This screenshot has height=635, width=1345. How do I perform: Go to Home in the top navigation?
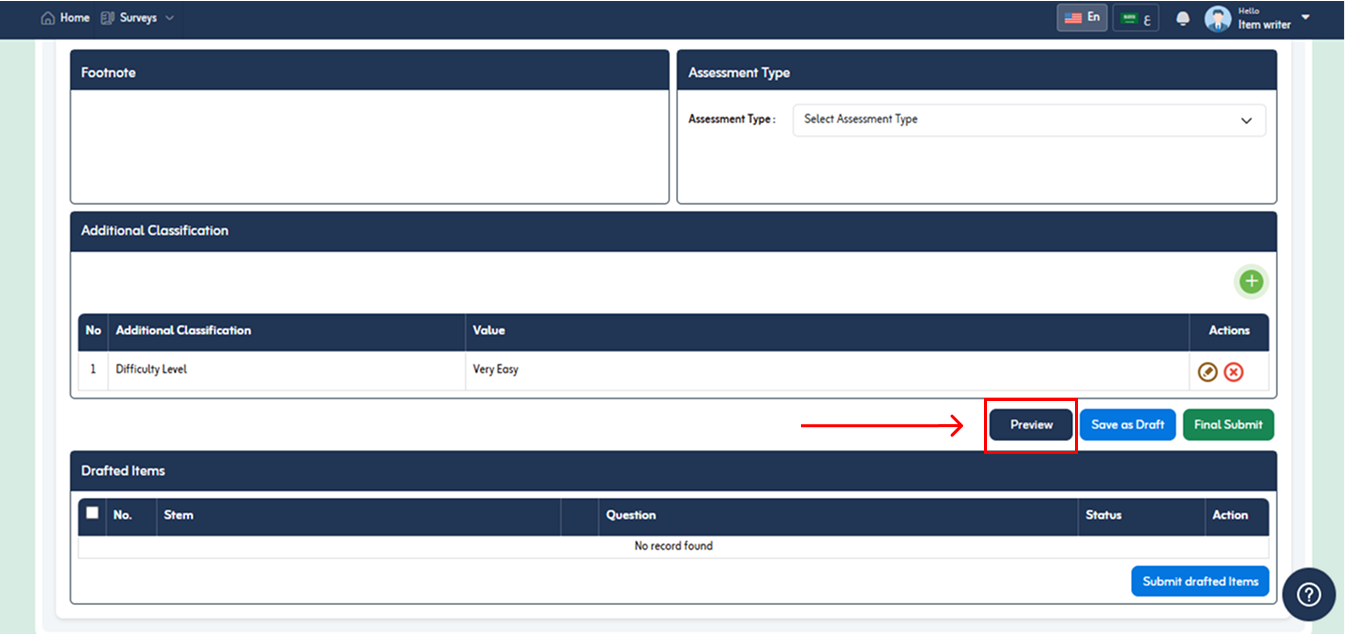(x=65, y=18)
